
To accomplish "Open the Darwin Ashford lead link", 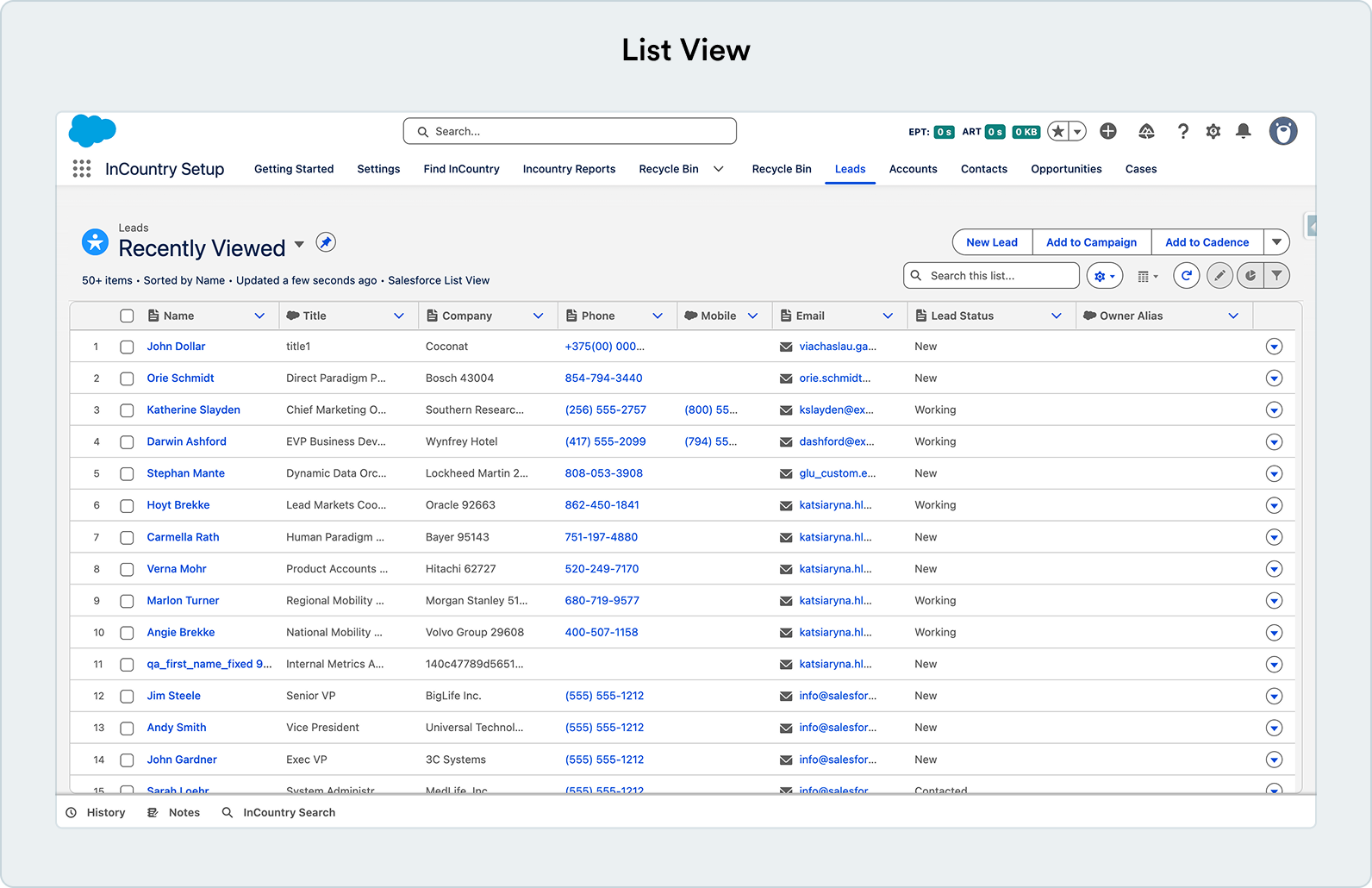I will click(x=187, y=441).
